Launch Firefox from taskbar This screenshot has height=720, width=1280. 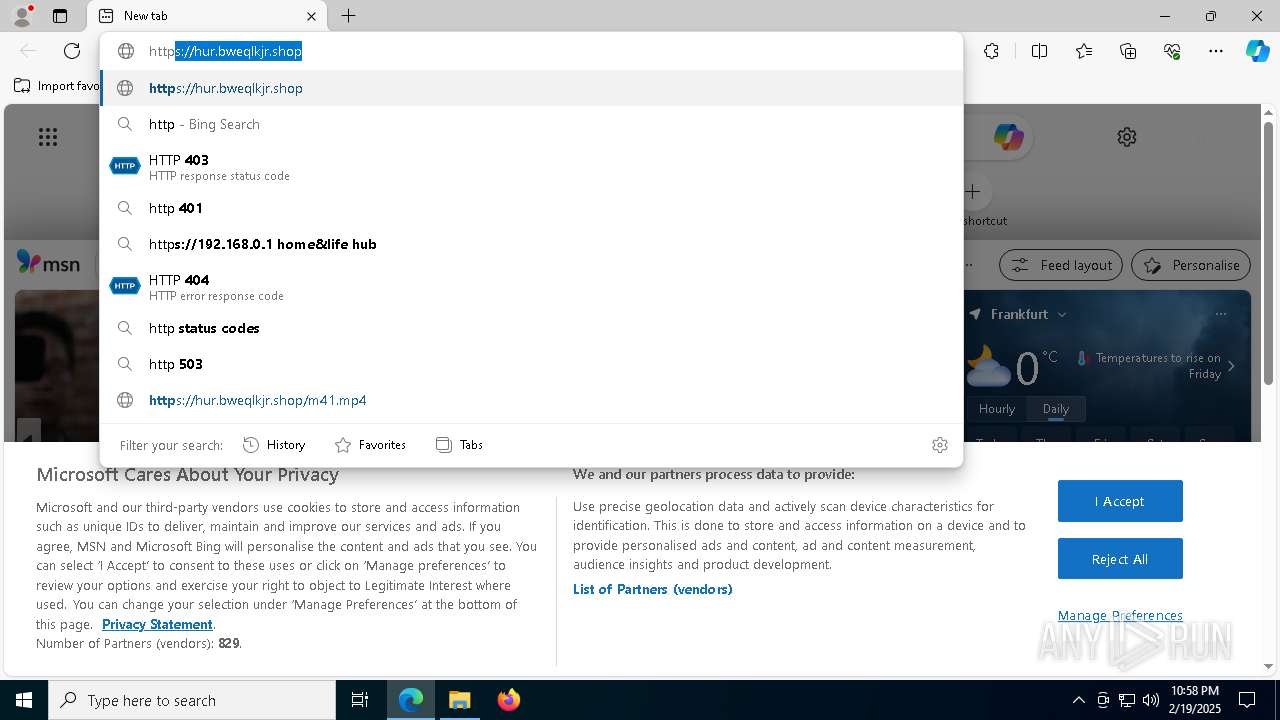(x=509, y=700)
